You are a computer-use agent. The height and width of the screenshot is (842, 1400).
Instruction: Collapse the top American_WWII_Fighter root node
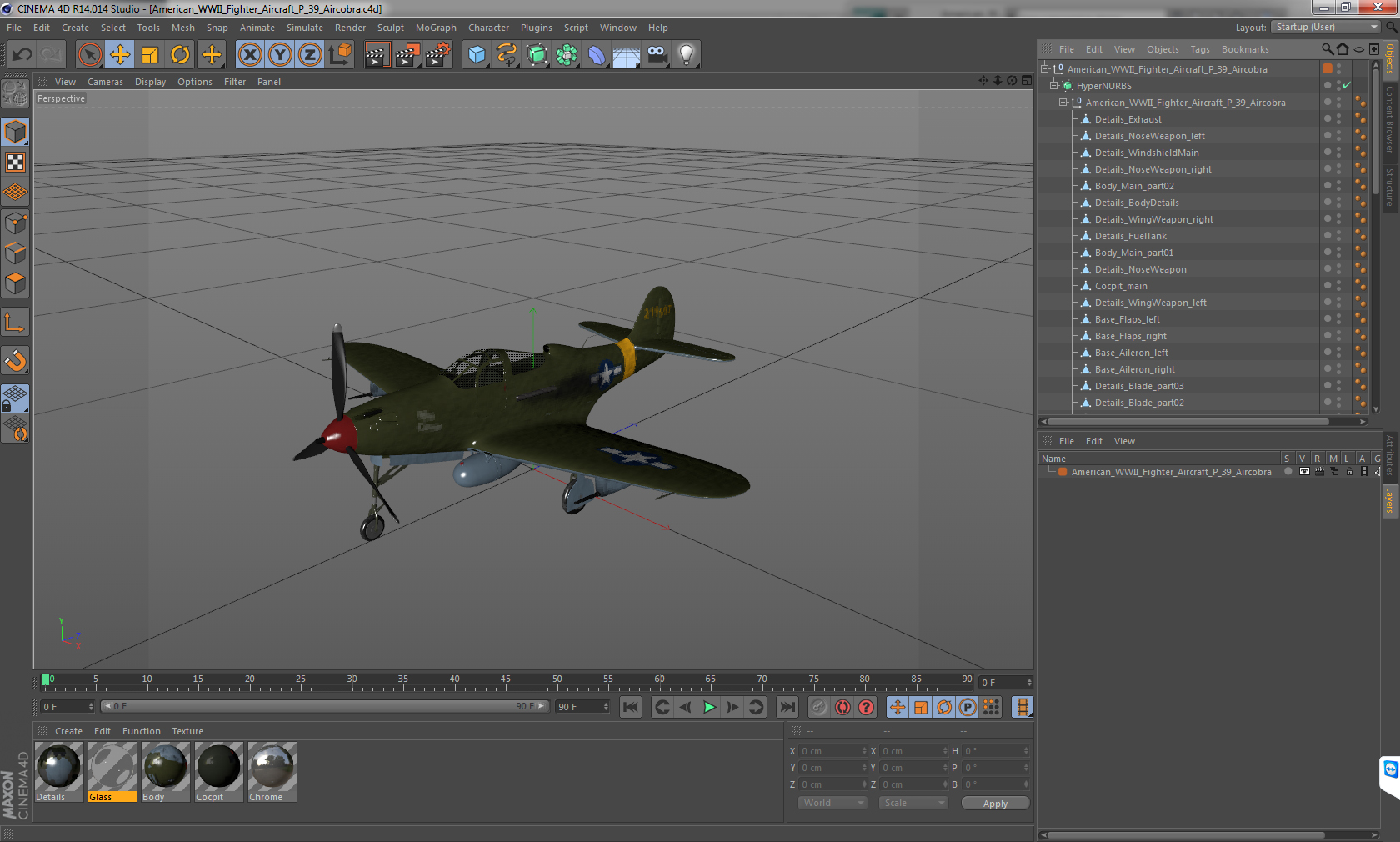[1044, 69]
